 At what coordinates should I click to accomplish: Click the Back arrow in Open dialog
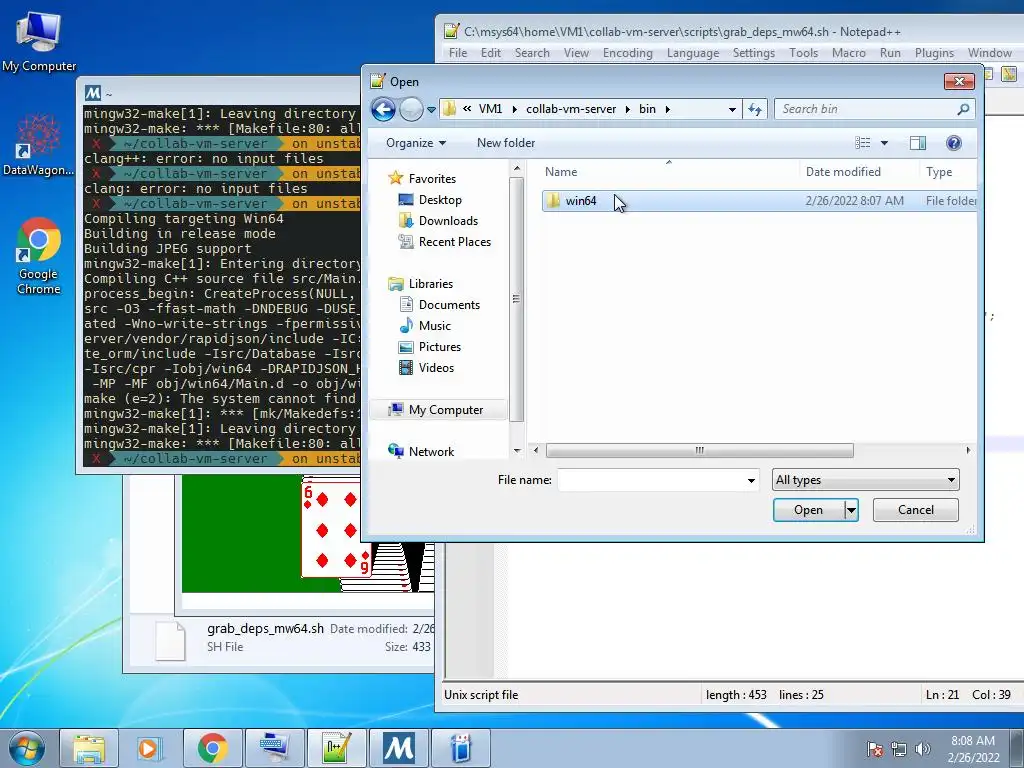coord(383,109)
